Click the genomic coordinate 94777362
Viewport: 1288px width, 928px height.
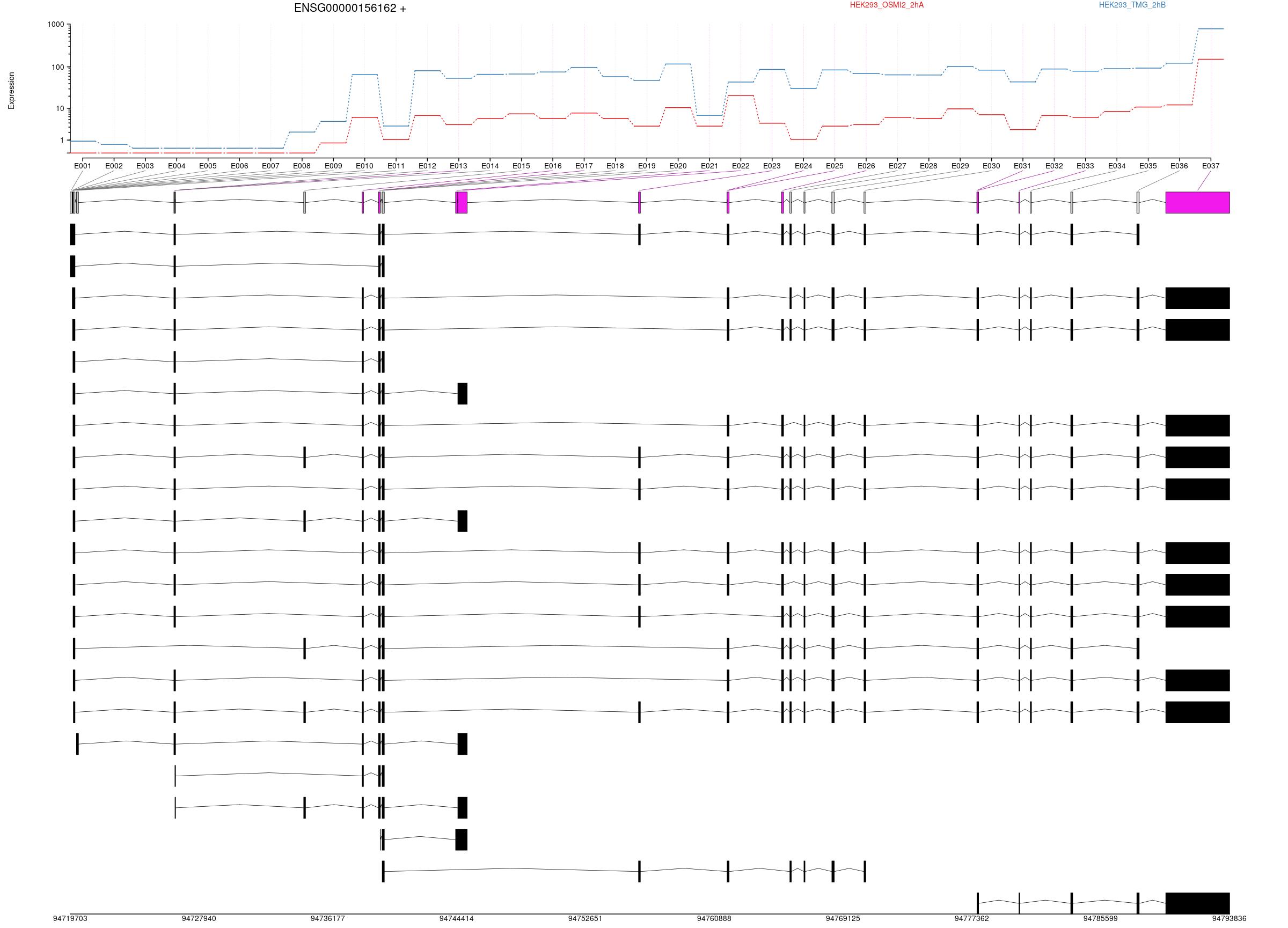pos(972,918)
